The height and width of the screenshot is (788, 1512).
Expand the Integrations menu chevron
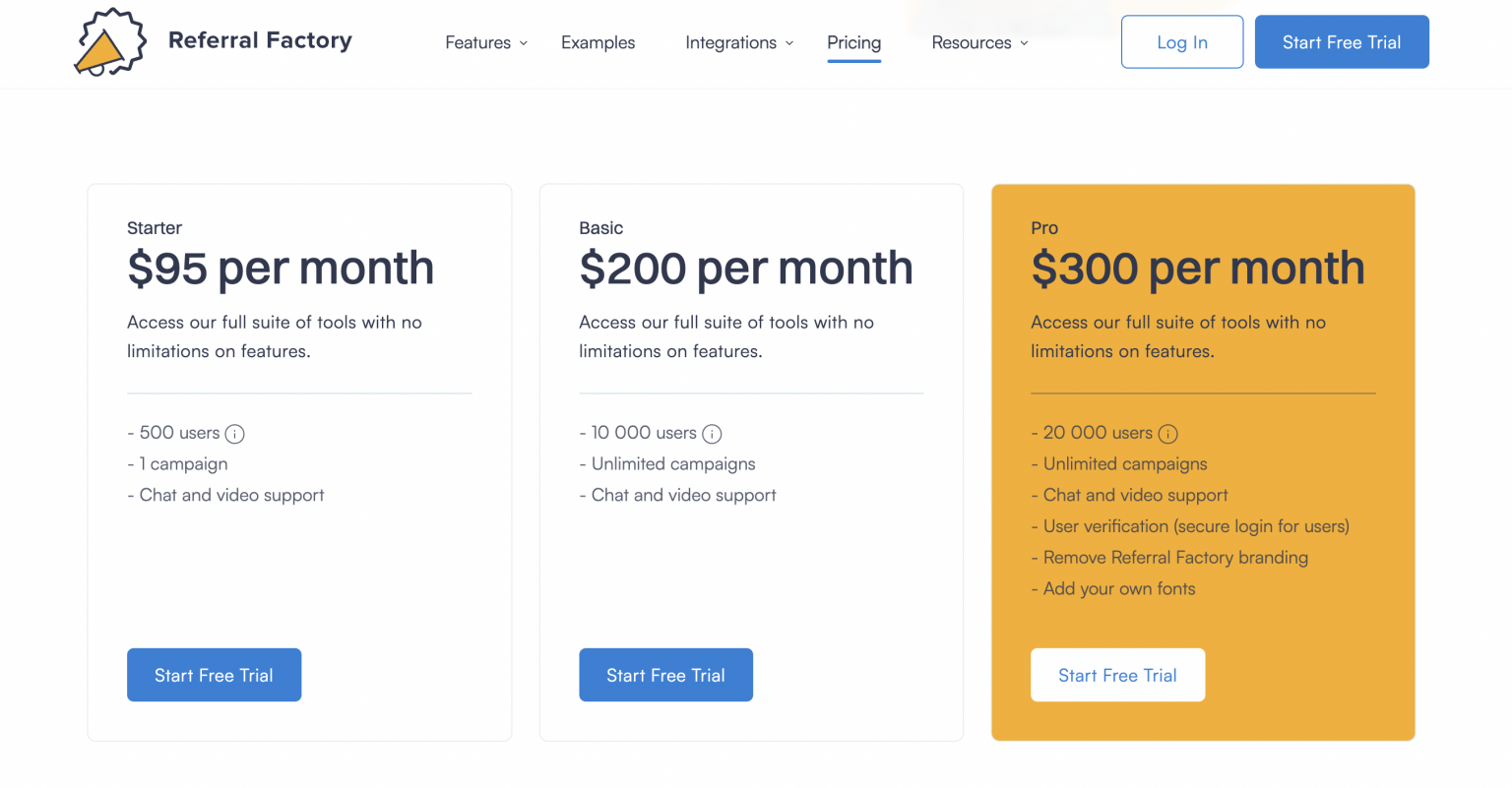coord(790,42)
